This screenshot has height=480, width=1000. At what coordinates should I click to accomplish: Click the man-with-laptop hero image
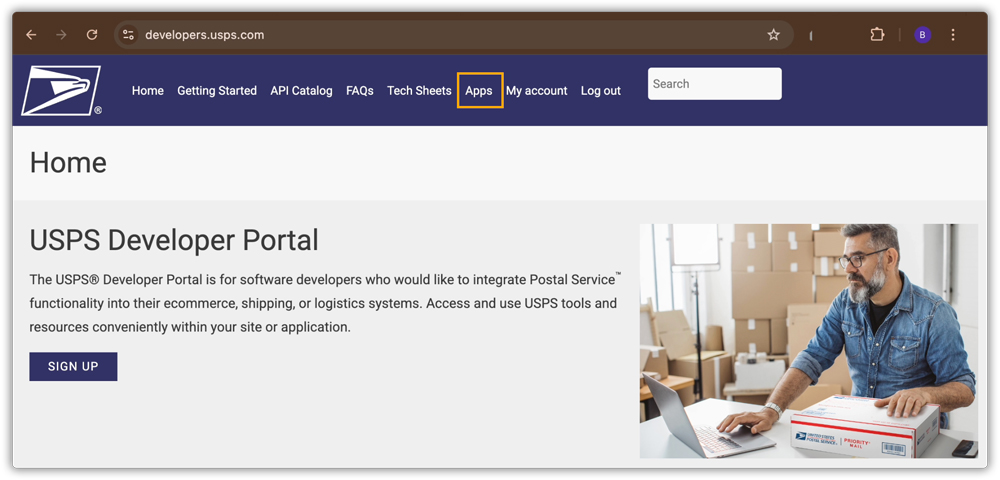pos(809,341)
